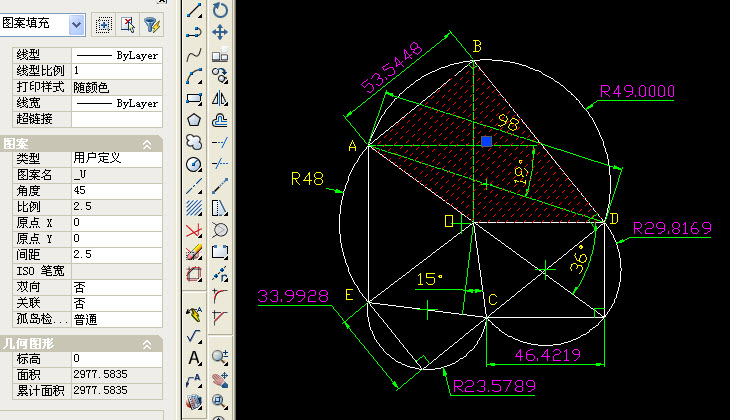Select the Move tool
Viewport: 730px width, 420px height.
tap(220, 32)
